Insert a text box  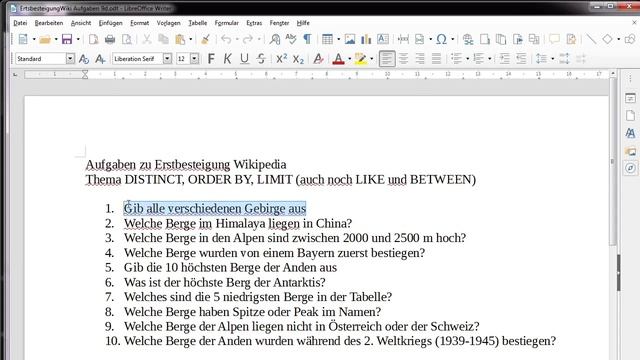382,39
